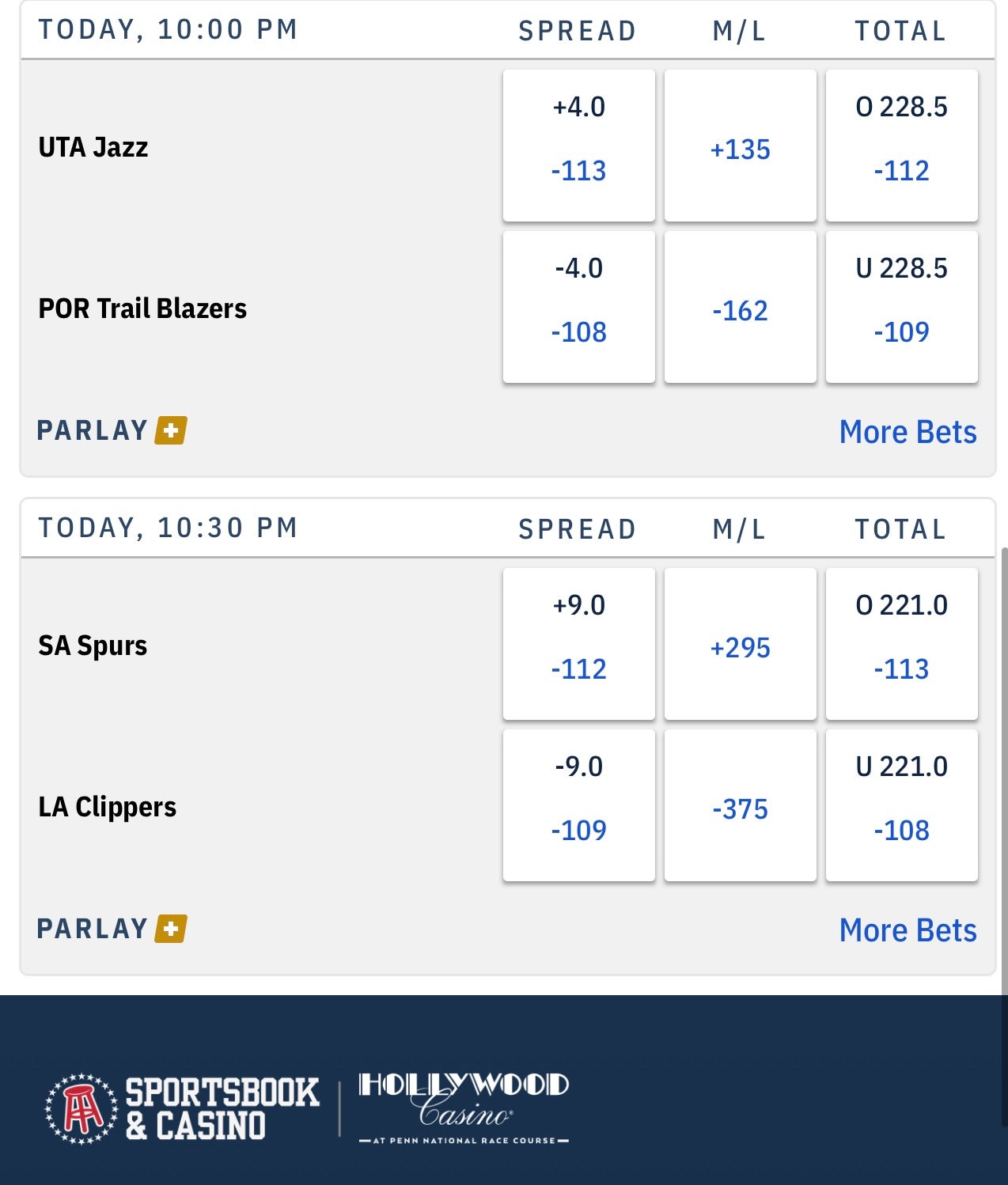The height and width of the screenshot is (1185, 1008).
Task: Open More Bets for Jazz game
Action: point(908,432)
